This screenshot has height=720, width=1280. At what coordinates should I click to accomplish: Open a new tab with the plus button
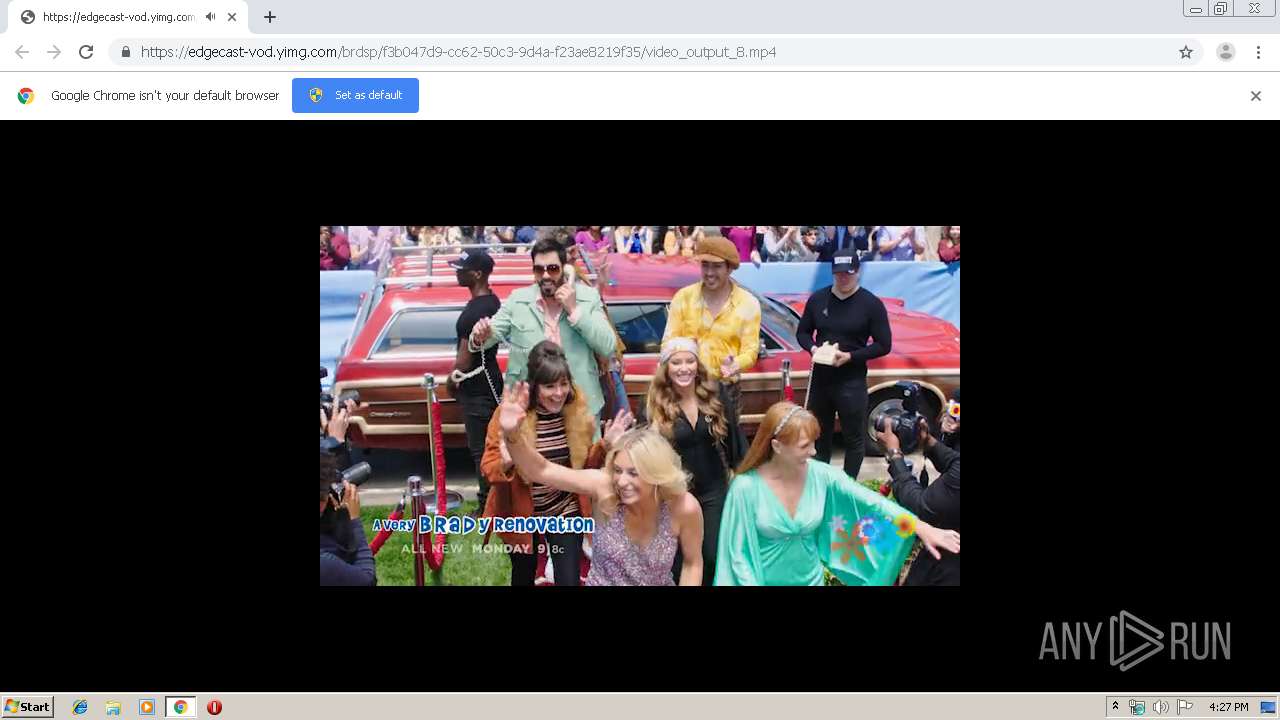(x=270, y=17)
